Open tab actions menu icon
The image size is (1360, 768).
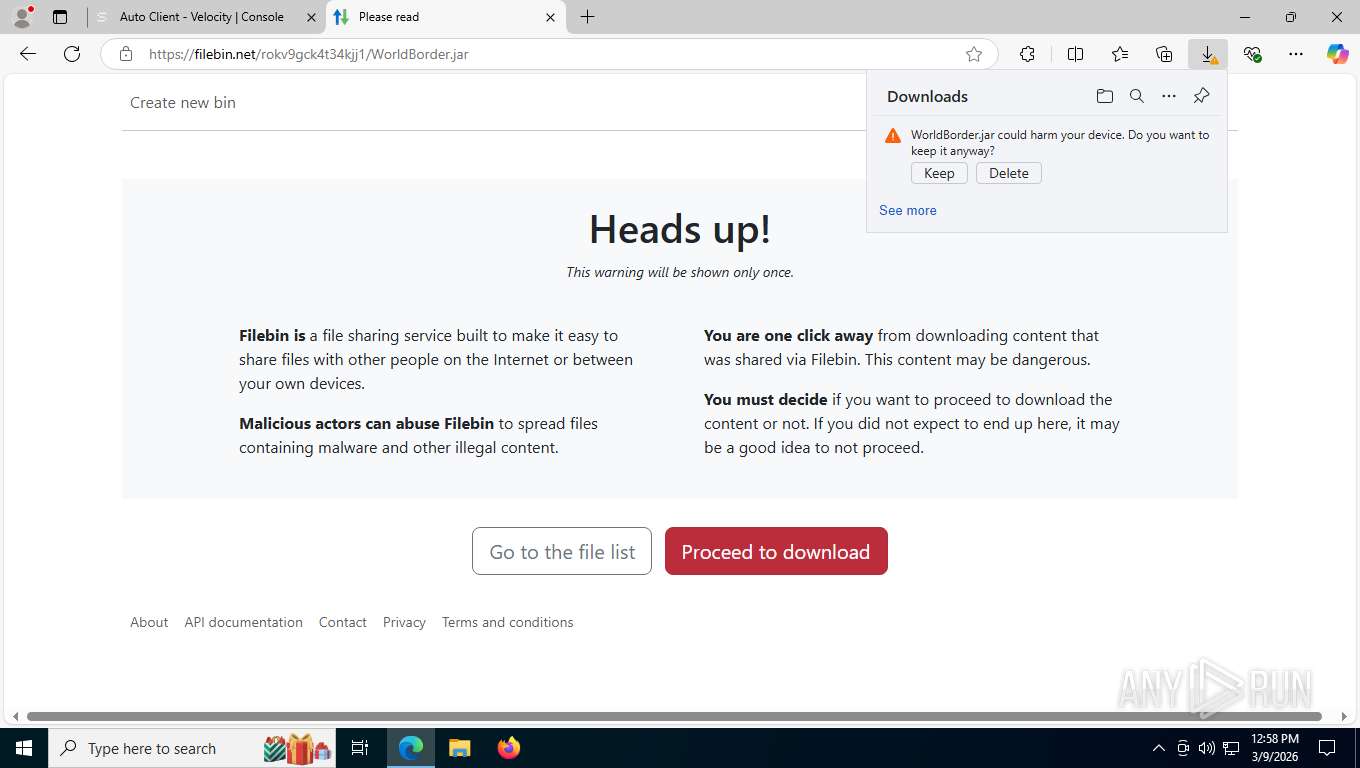click(60, 17)
